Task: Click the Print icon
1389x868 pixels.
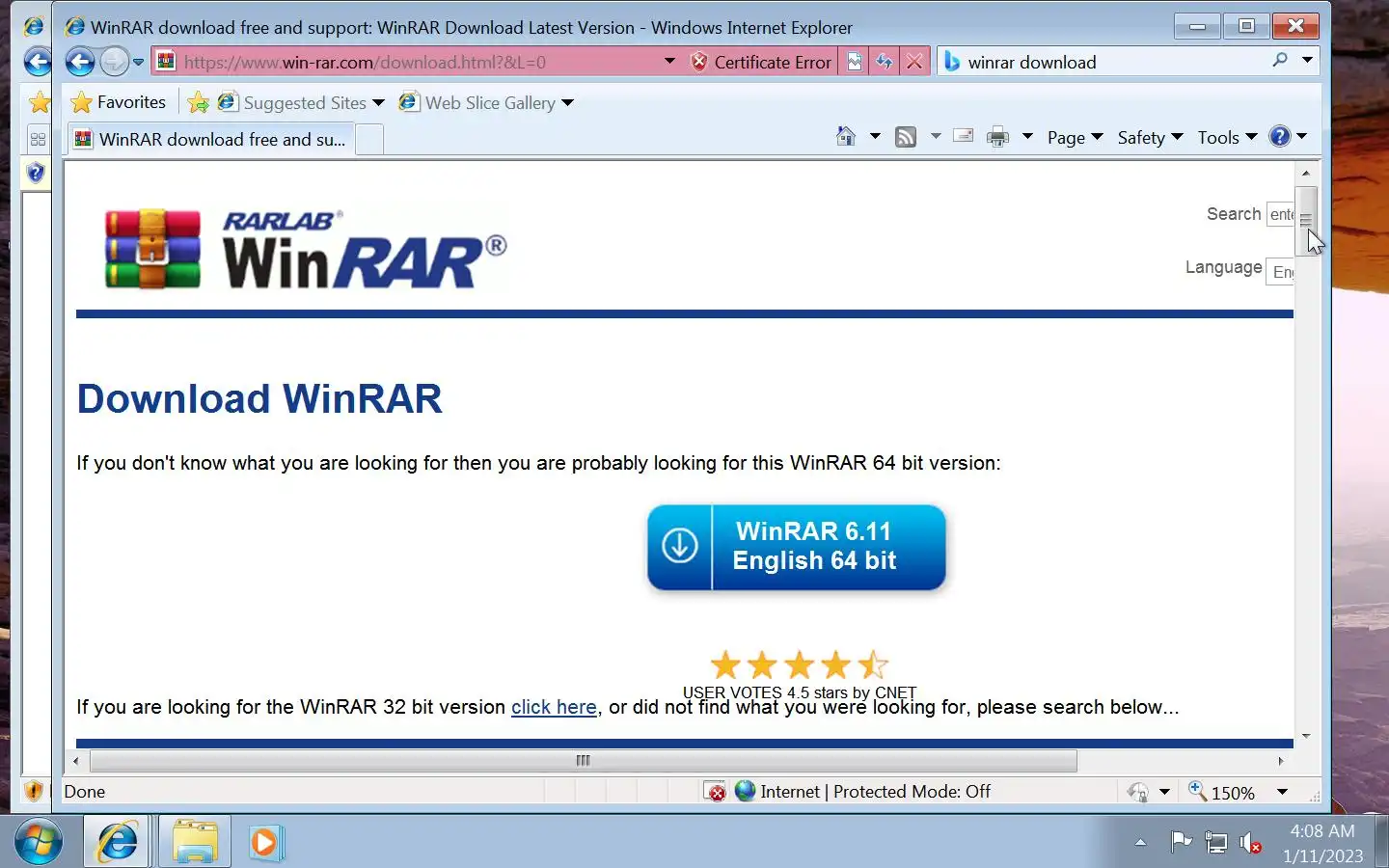Action: 997,137
